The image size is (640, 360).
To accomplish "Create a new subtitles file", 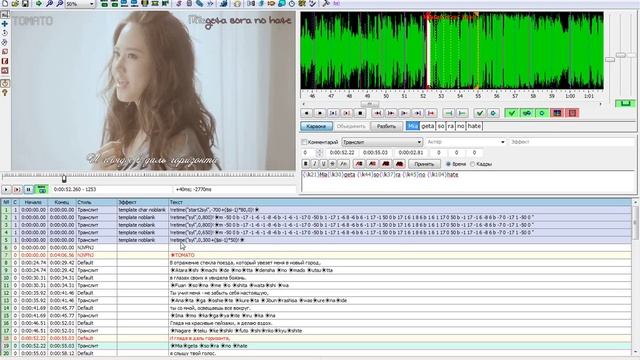I will pyautogui.click(x=5, y=4).
